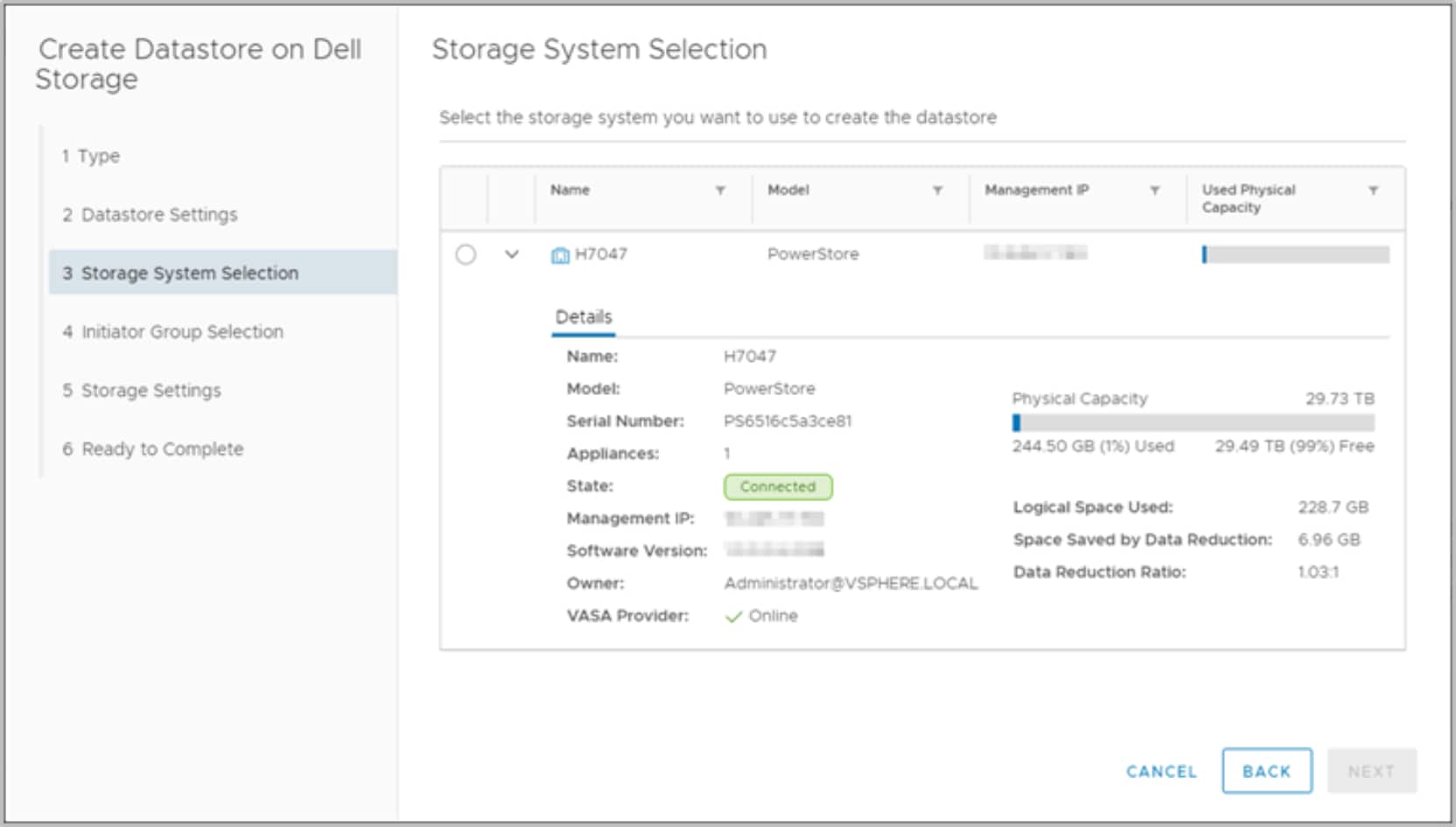1456x827 pixels.
Task: Click the Used Physical Capacity column header
Action: click(x=1248, y=199)
